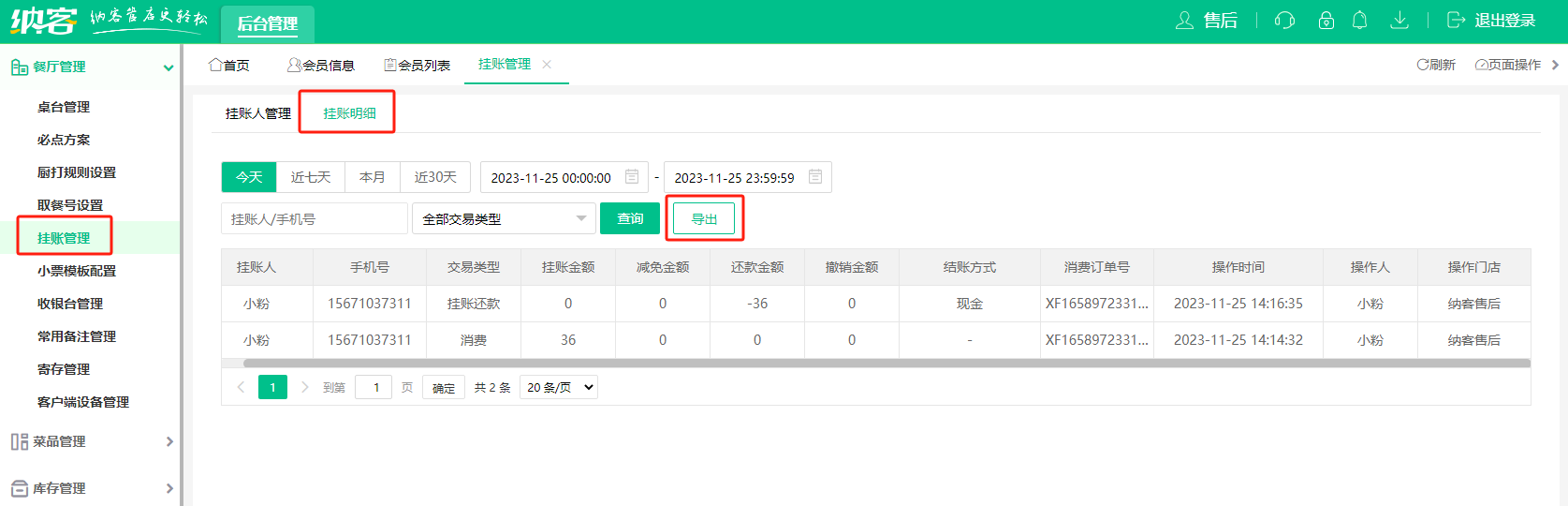
Task: Switch to the 挂账人管理 tab
Action: (258, 113)
